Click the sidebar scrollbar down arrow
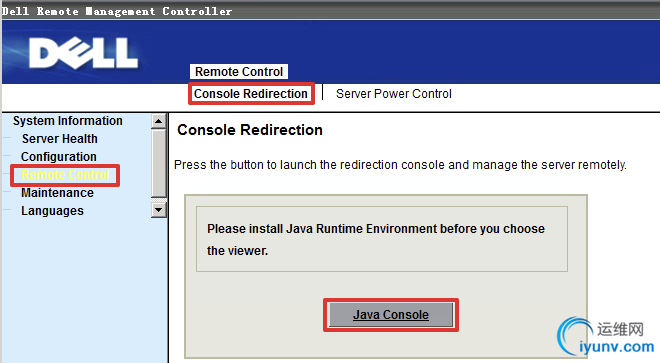 point(159,210)
